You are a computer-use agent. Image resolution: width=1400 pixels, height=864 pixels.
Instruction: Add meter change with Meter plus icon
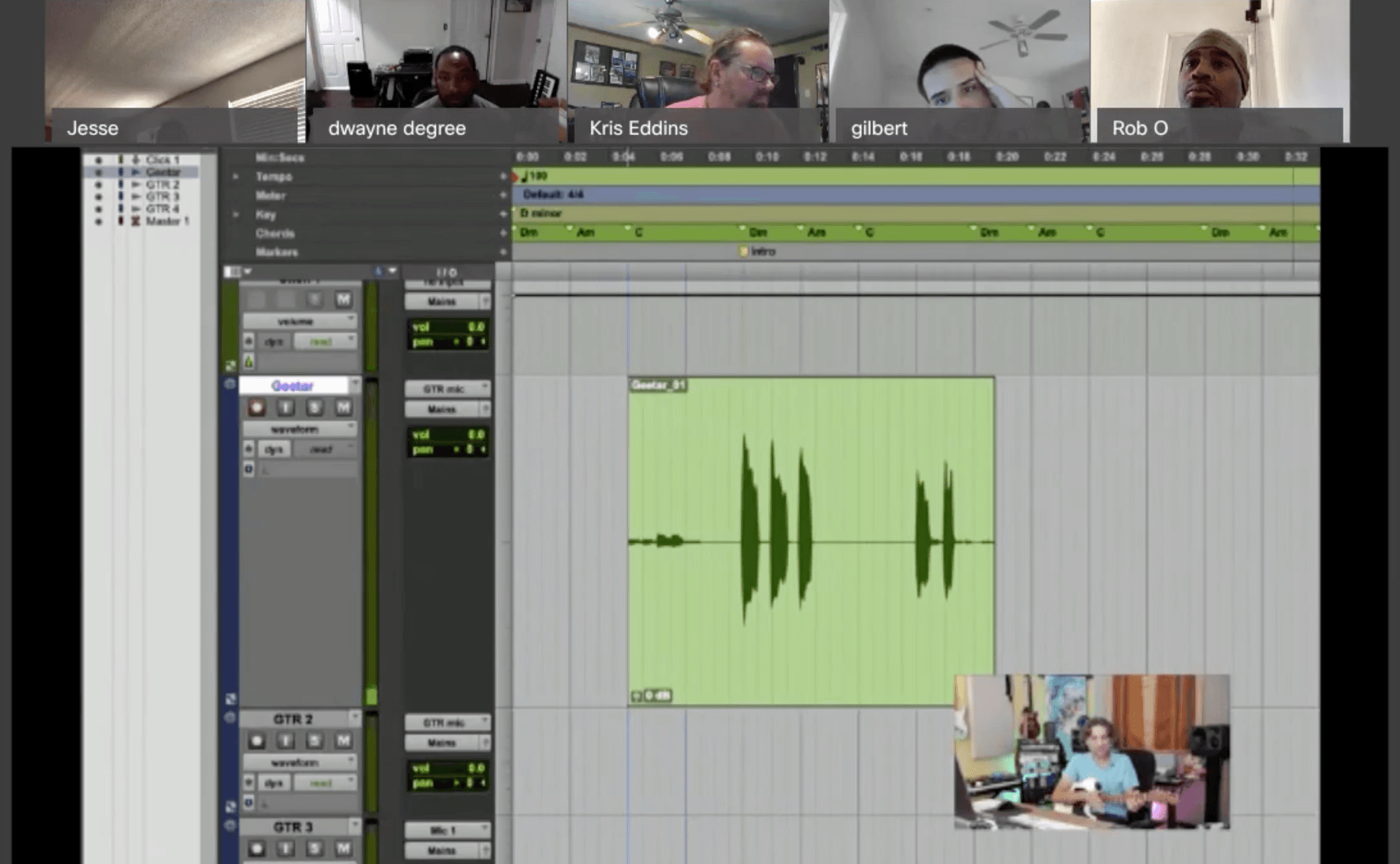click(503, 195)
